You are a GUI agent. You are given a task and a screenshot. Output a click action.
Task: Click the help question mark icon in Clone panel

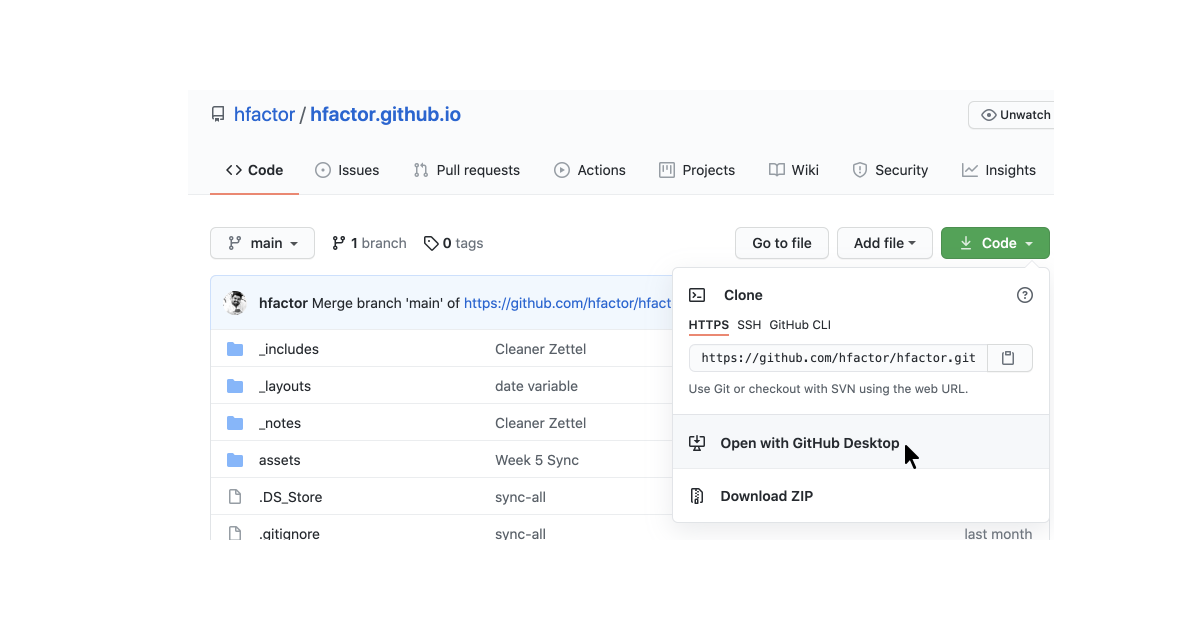tap(1024, 295)
